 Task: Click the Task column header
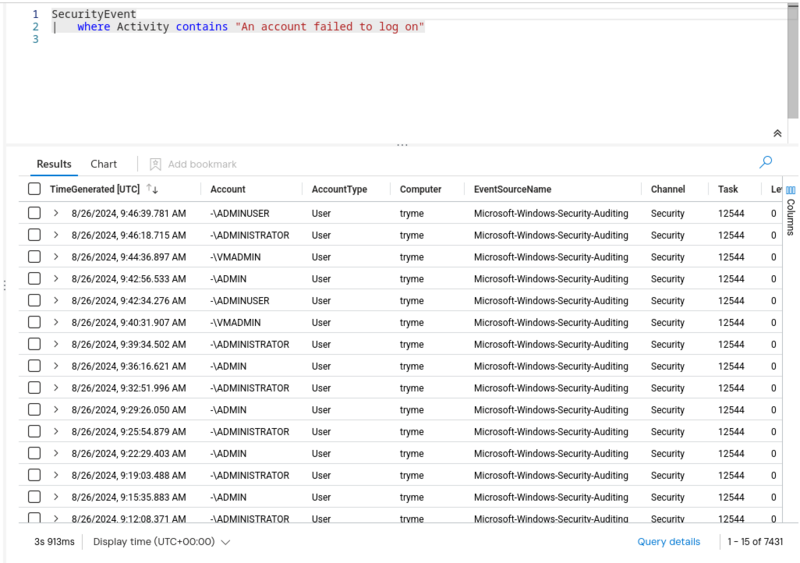pyautogui.click(x=728, y=189)
